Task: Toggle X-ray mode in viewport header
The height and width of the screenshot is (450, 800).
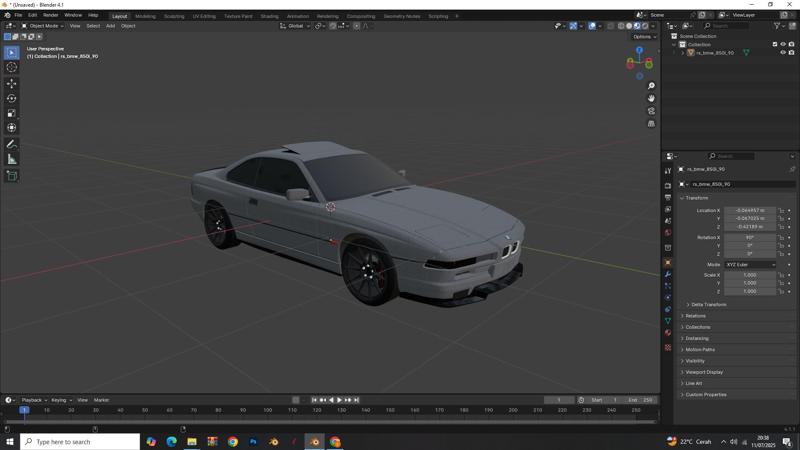Action: tap(610, 26)
